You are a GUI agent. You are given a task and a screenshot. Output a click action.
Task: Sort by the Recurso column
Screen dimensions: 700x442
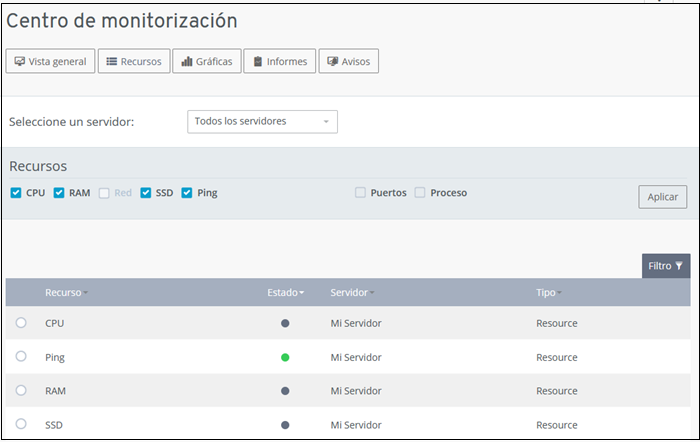(x=66, y=292)
